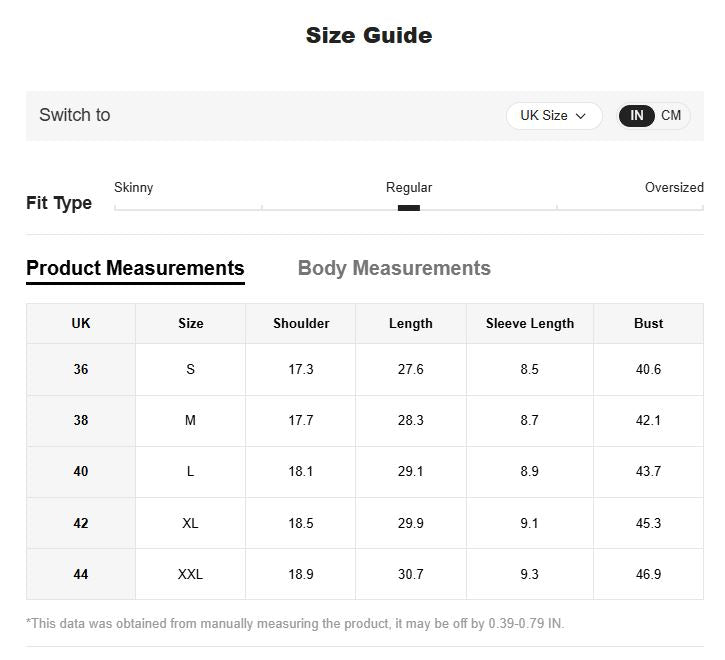Click the chevron arrow beside UK Size
This screenshot has height=660, width=725.
pyautogui.click(x=580, y=116)
